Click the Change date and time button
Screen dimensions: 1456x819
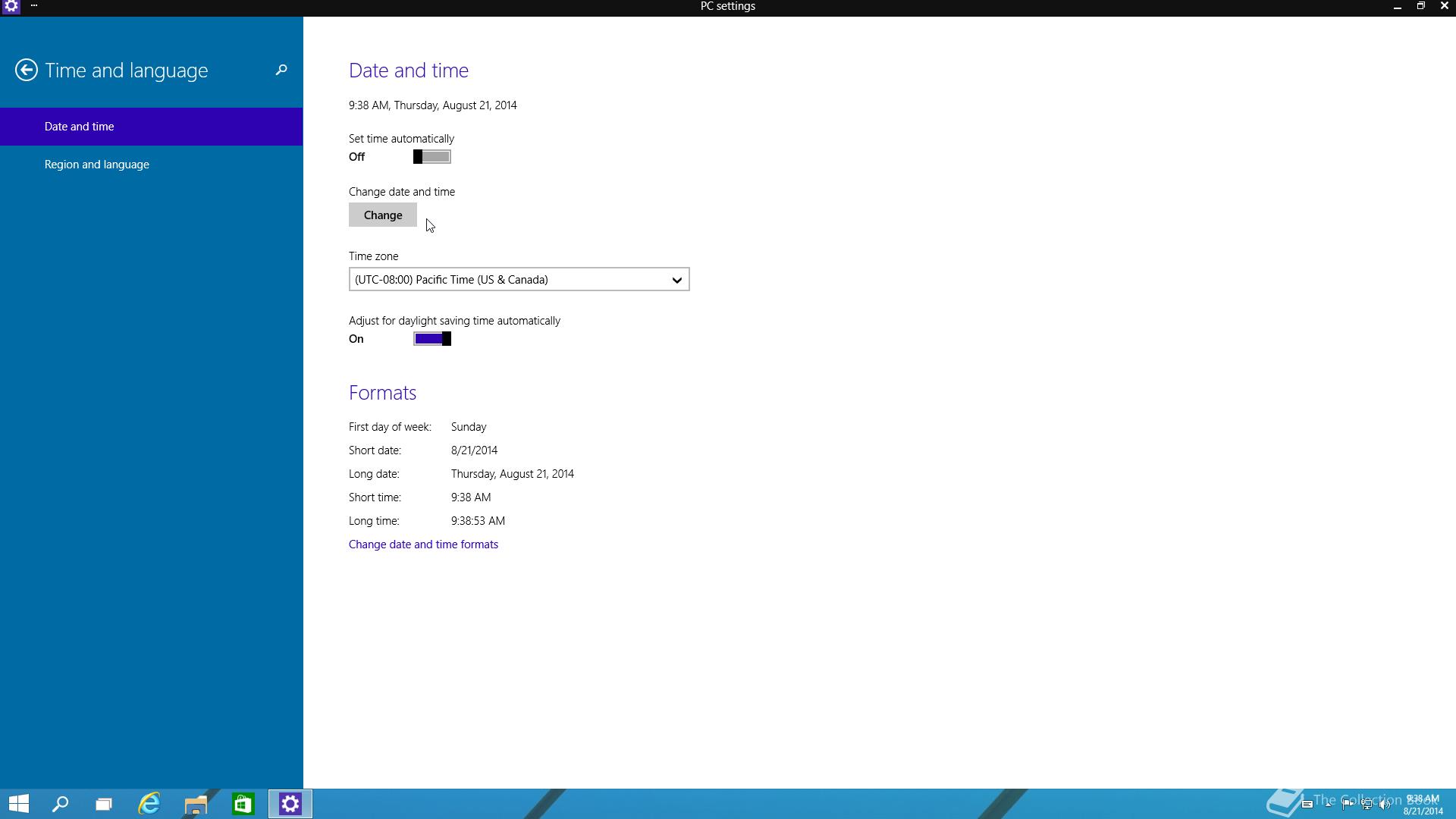tap(383, 215)
